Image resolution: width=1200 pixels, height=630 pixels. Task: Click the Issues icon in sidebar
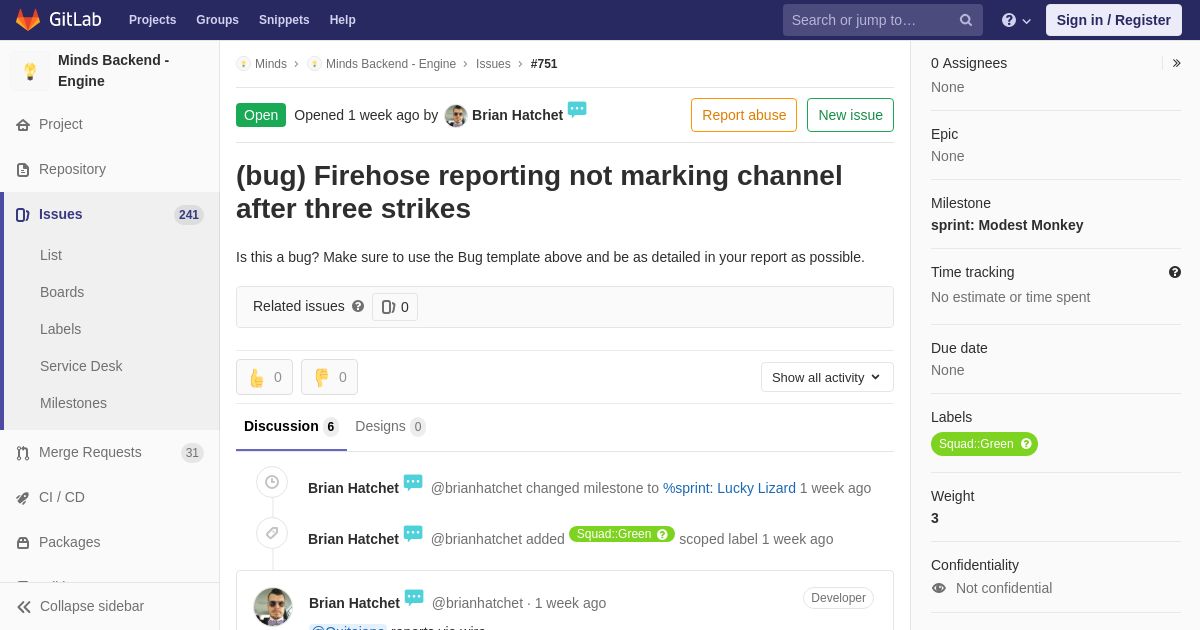click(x=23, y=215)
